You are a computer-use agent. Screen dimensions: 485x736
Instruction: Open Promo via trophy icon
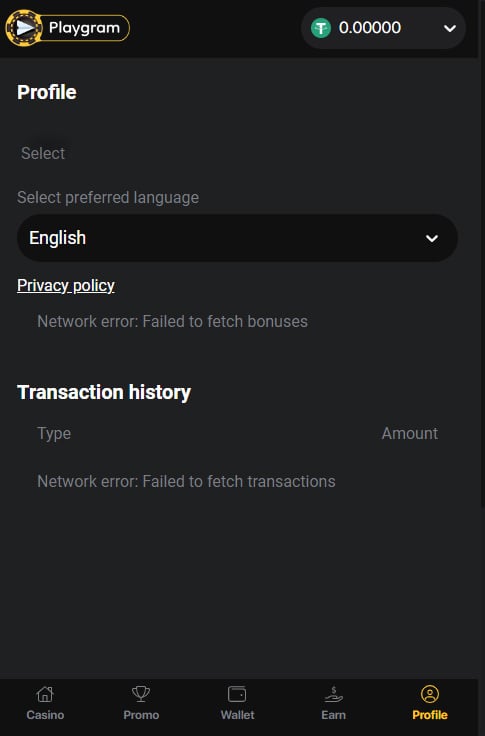(x=141, y=694)
